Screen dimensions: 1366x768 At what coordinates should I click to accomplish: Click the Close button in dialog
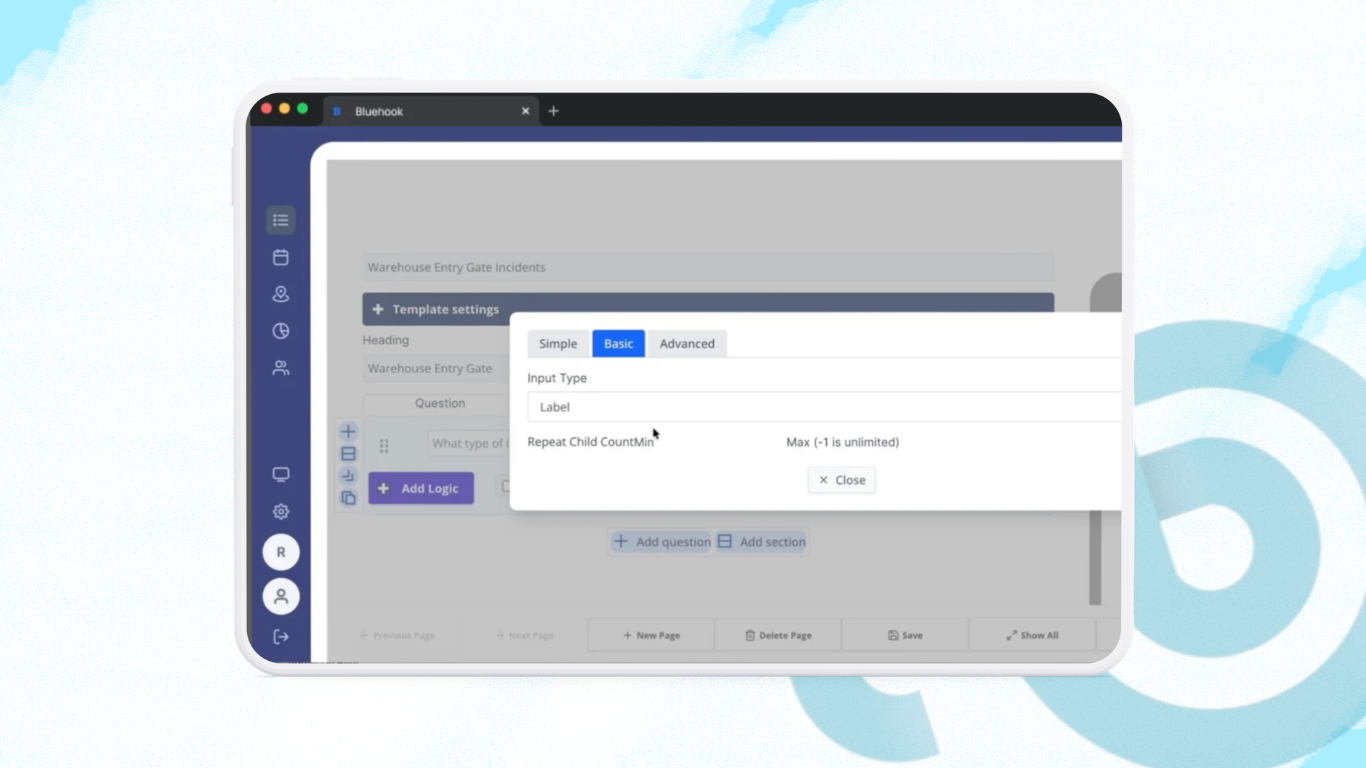(842, 480)
